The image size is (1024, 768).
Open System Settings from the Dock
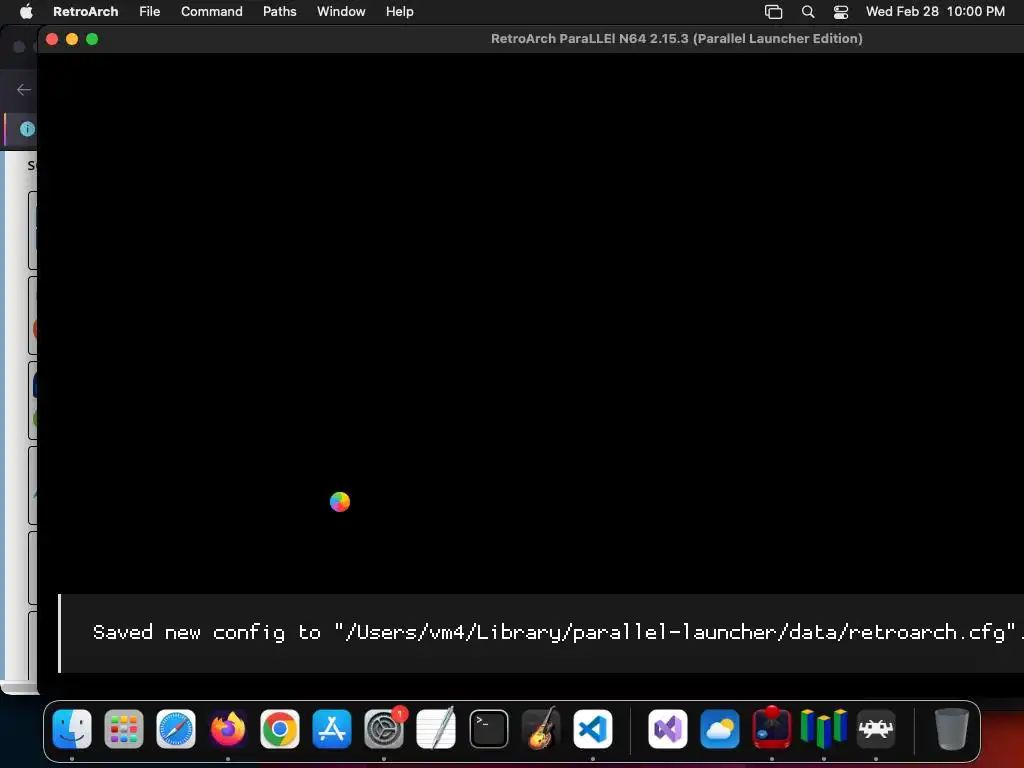pos(384,728)
